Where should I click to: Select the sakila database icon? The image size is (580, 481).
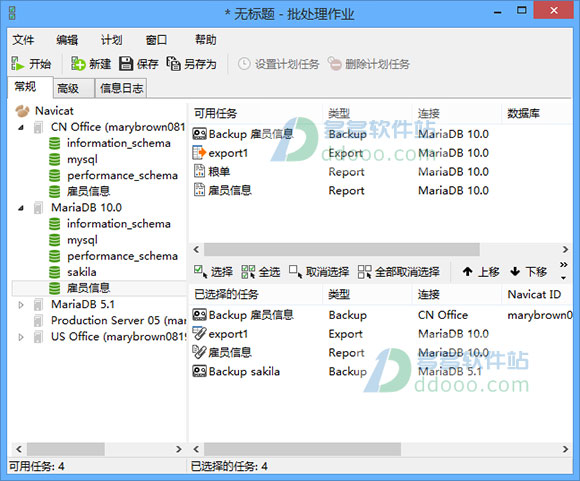point(54,272)
